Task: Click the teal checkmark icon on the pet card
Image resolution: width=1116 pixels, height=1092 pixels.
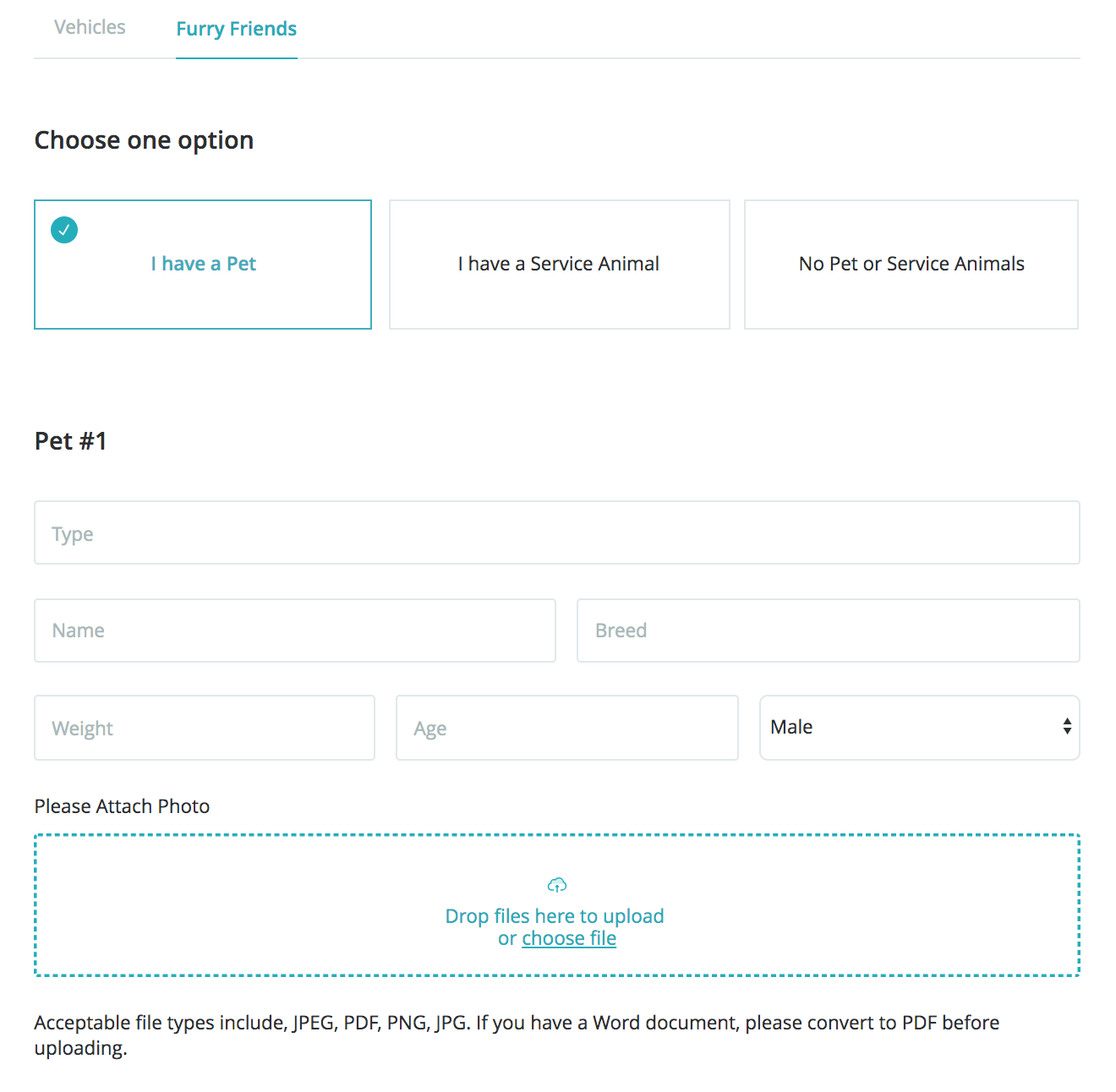Action: point(64,230)
